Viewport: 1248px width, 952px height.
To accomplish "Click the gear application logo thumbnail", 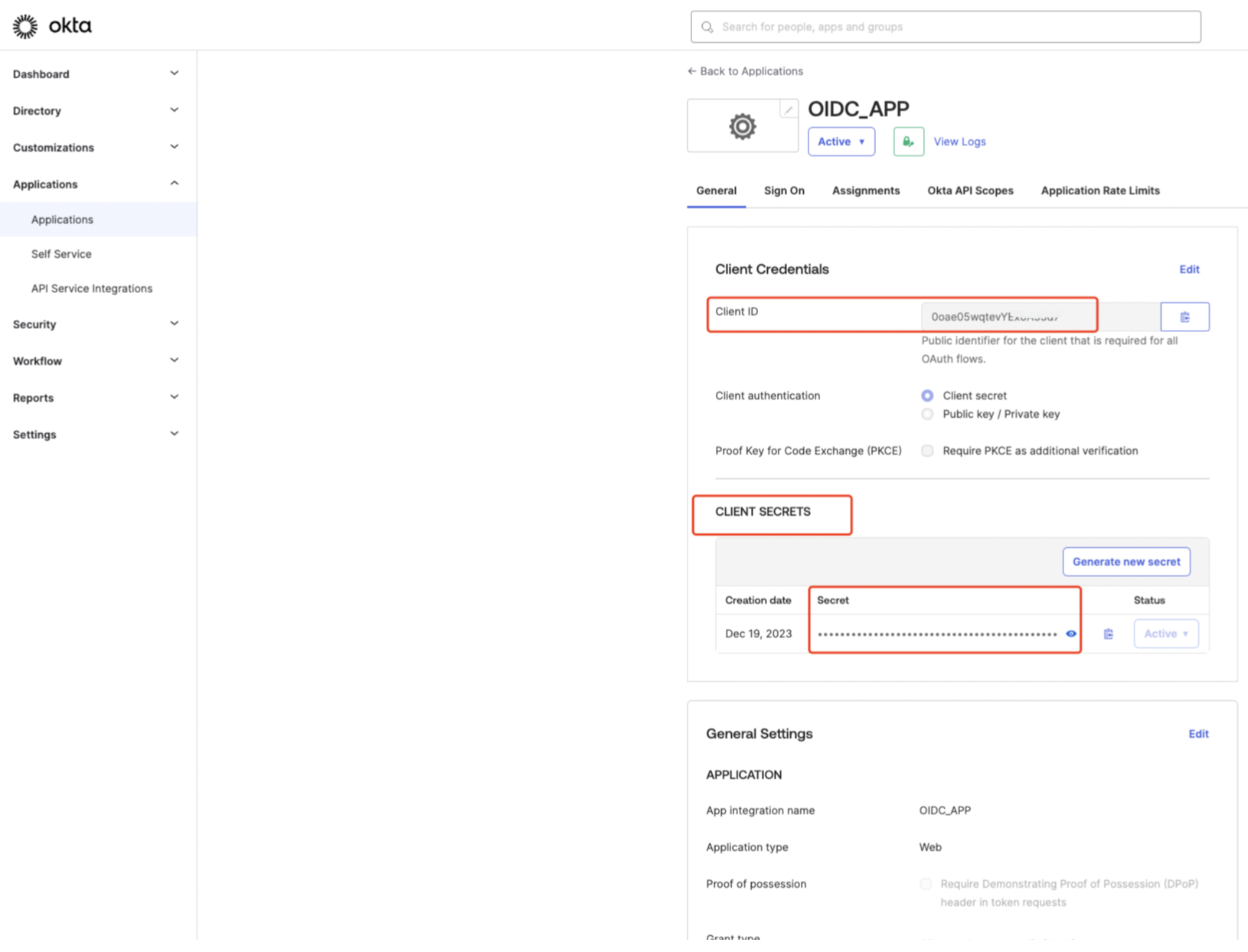I will click(x=742, y=126).
